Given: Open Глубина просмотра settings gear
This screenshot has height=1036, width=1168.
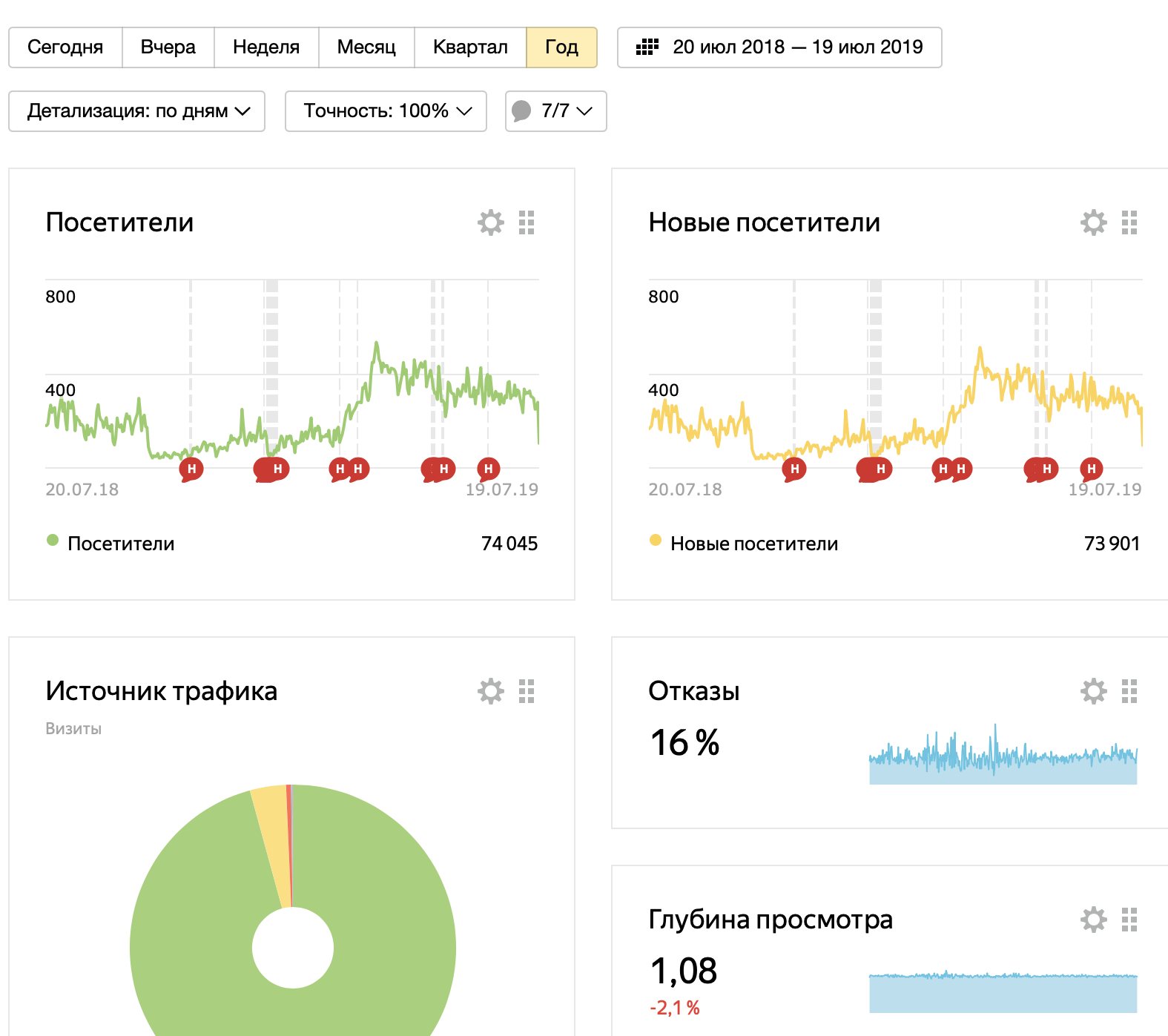Looking at the screenshot, I should point(1093,920).
